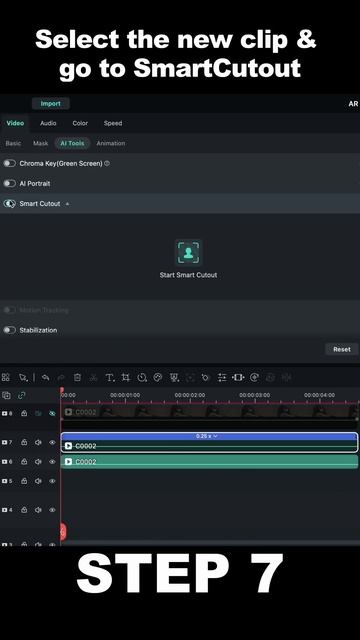Turn on the AI Portrait switch

tap(9, 184)
